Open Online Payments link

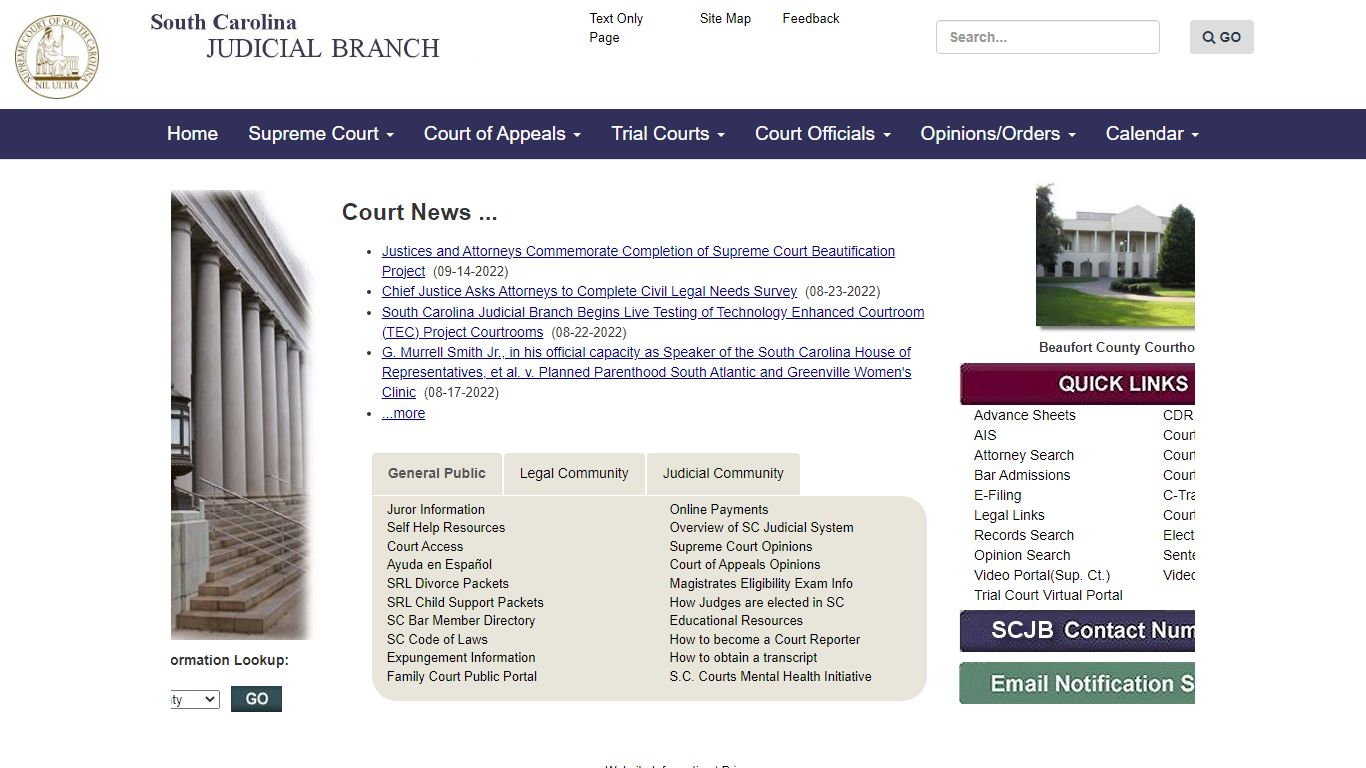click(719, 509)
